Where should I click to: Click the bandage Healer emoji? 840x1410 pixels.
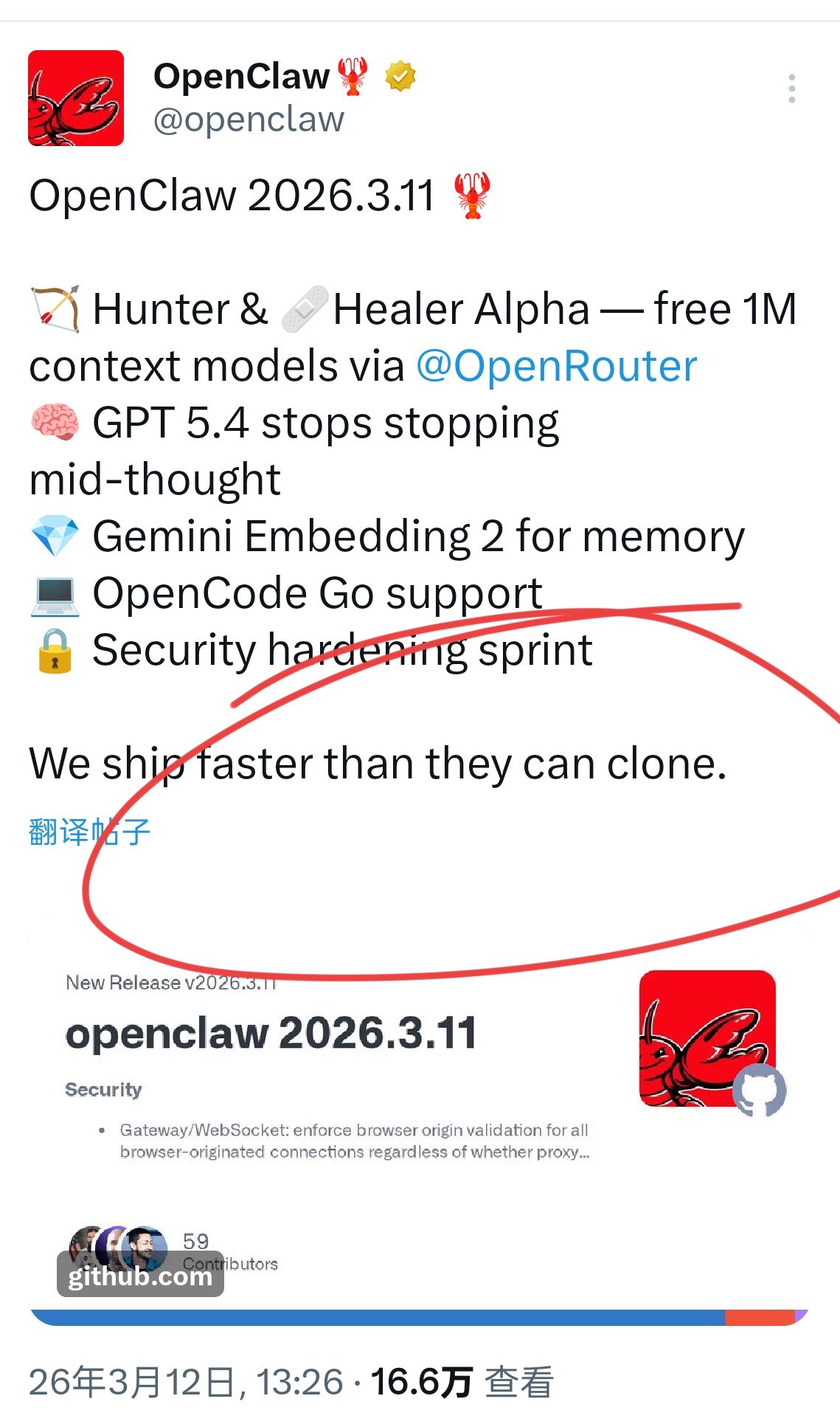pyautogui.click(x=305, y=309)
